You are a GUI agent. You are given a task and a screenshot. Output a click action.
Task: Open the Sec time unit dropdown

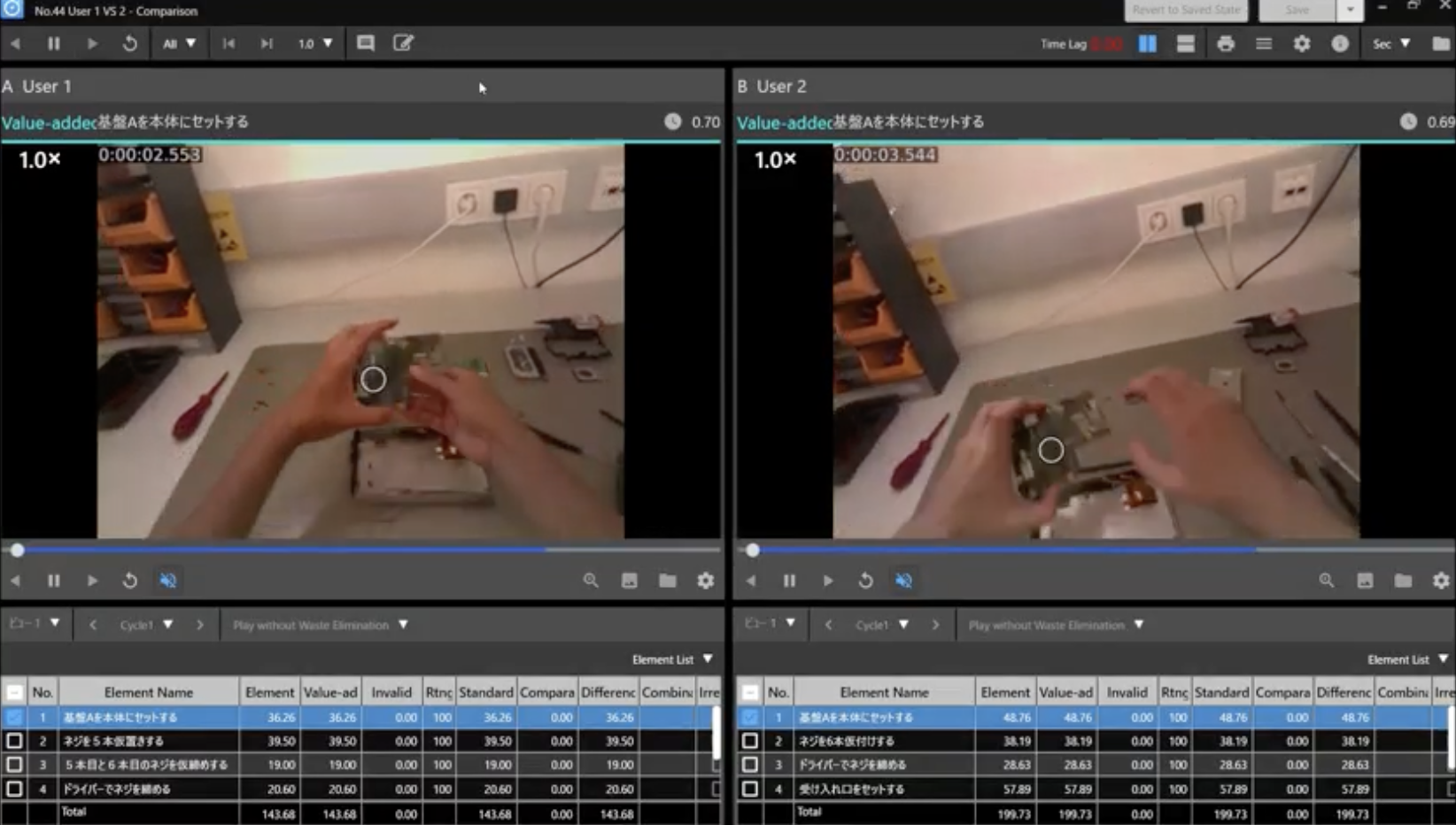[1391, 42]
